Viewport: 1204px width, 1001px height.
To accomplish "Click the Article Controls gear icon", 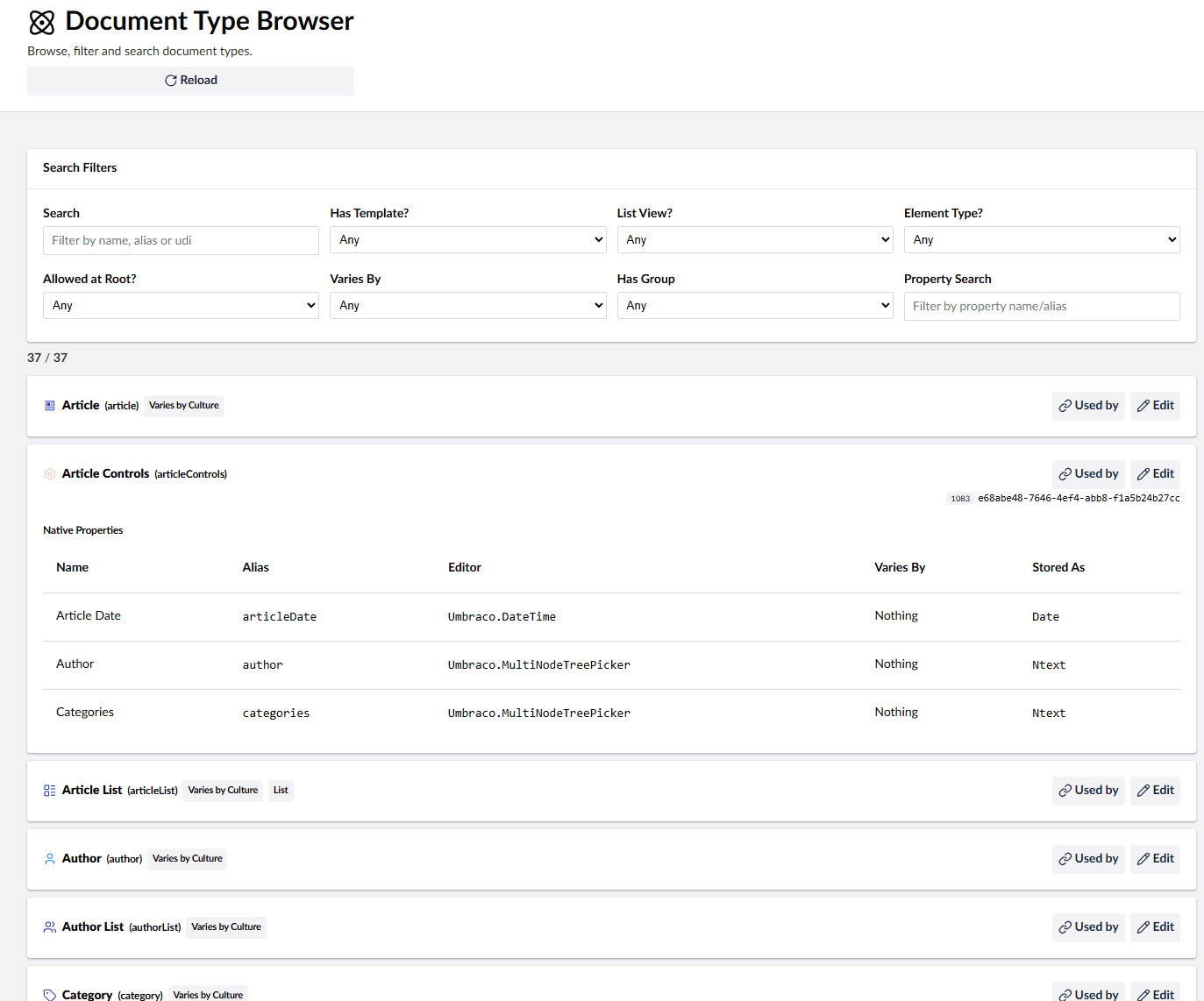I will point(50,474).
